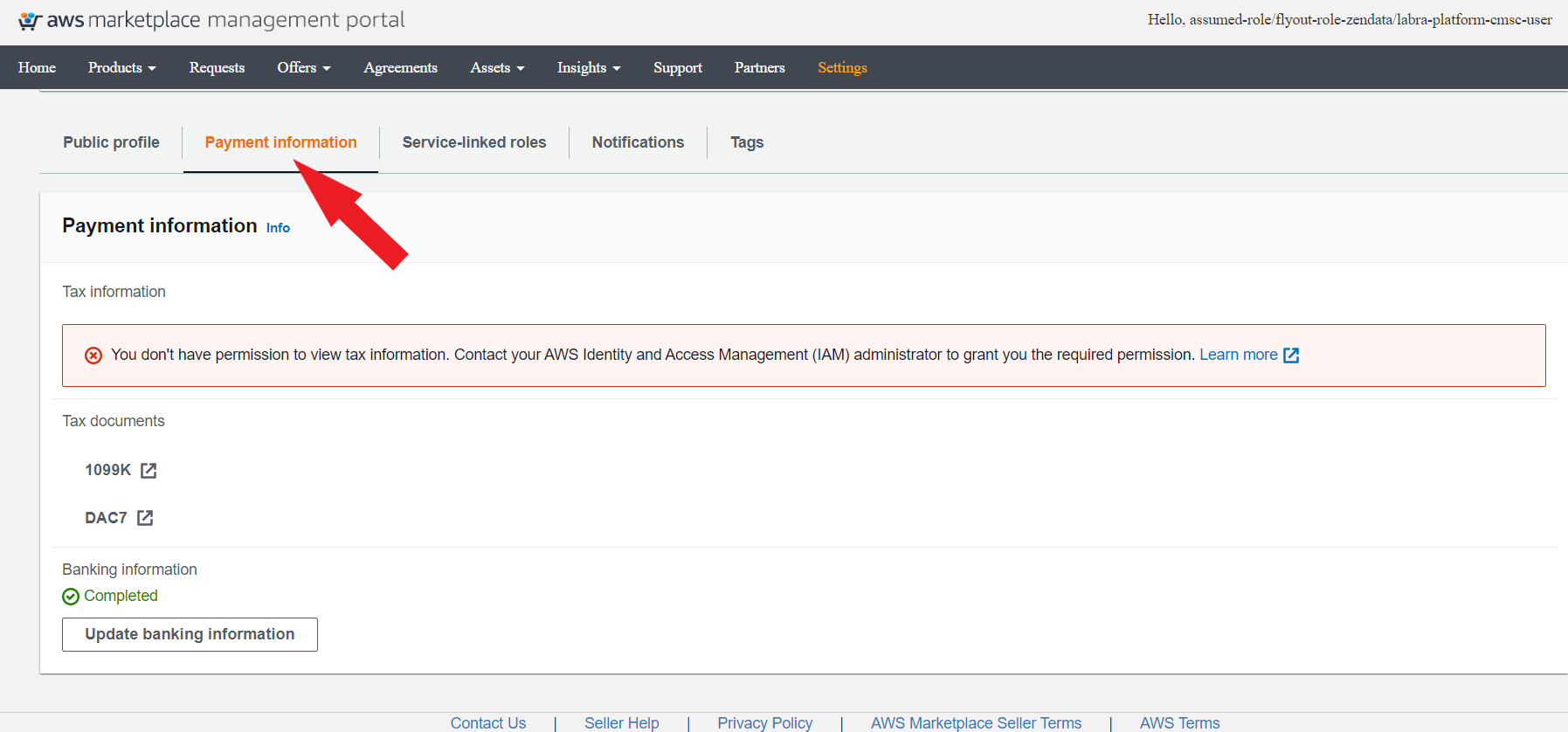This screenshot has width=1568, height=732.
Task: Open the Tags tab
Action: point(747,142)
